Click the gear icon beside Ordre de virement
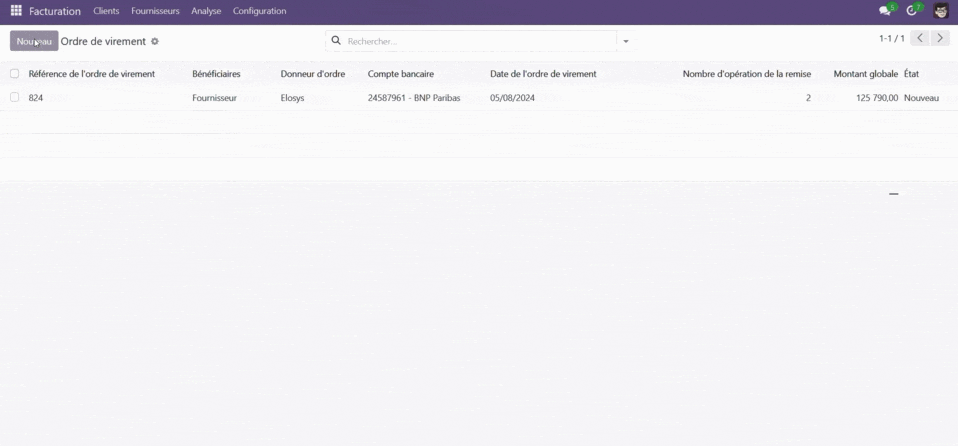Viewport: 958px width, 446px height. (155, 42)
